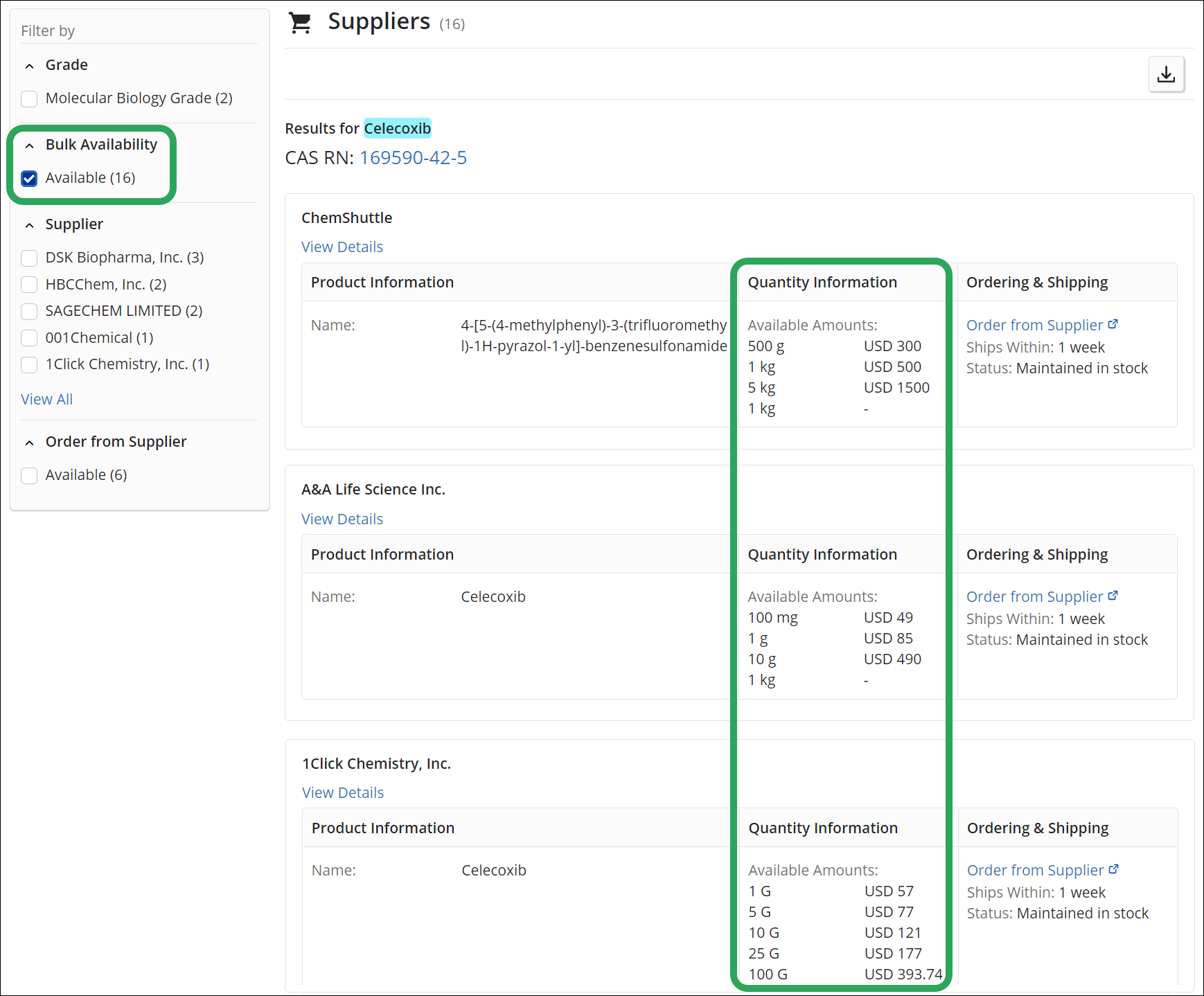Click the A&A Life Science Inc. supplier name
This screenshot has height=996, width=1204.
[373, 489]
